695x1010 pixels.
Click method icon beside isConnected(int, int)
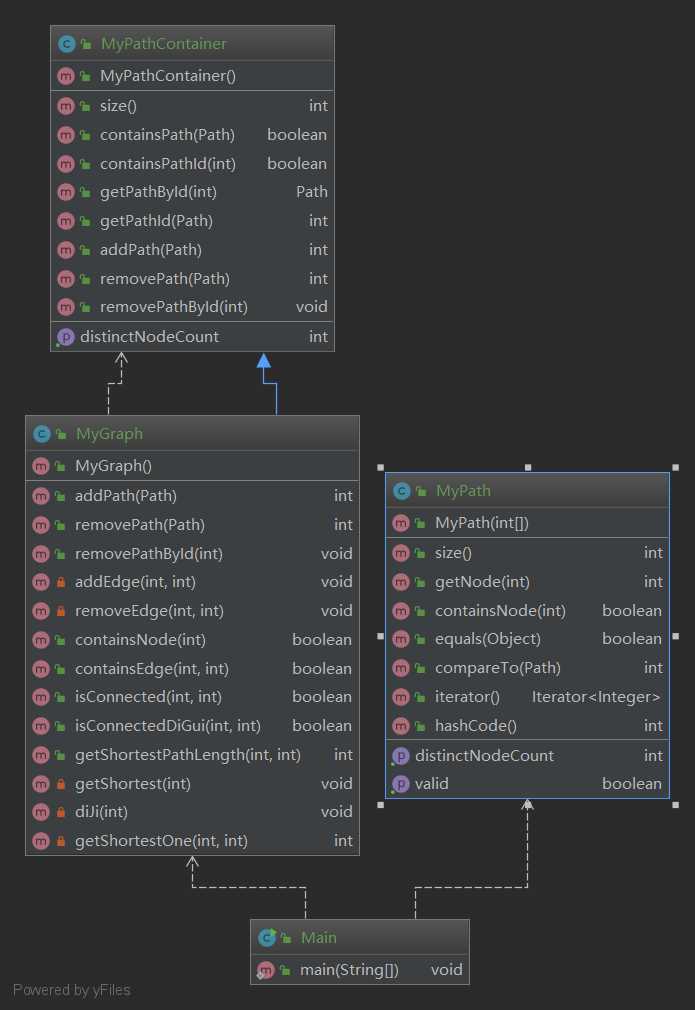(41, 697)
